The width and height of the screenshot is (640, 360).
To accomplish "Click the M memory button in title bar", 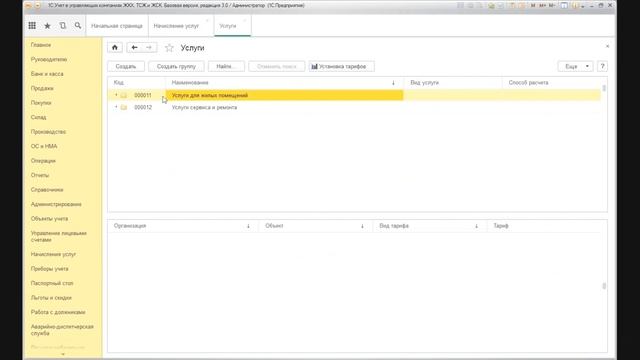I will pos(533,6).
